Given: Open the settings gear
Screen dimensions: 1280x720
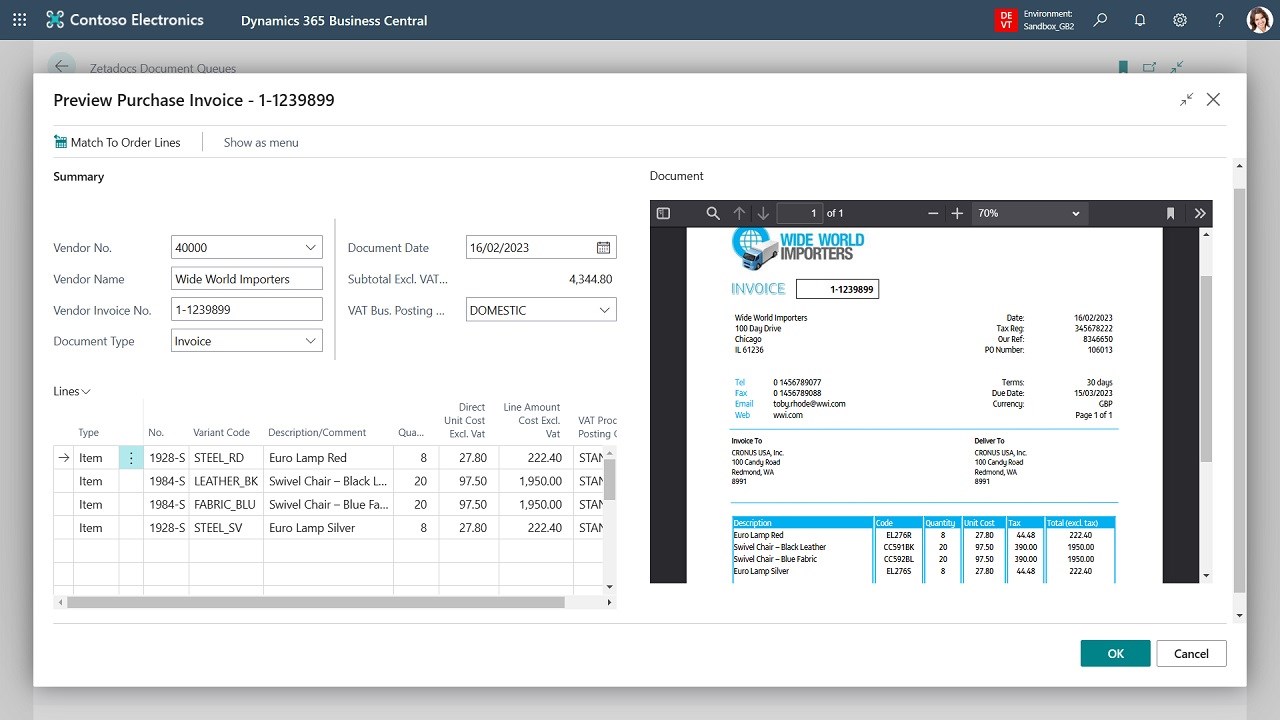Looking at the screenshot, I should (x=1180, y=20).
